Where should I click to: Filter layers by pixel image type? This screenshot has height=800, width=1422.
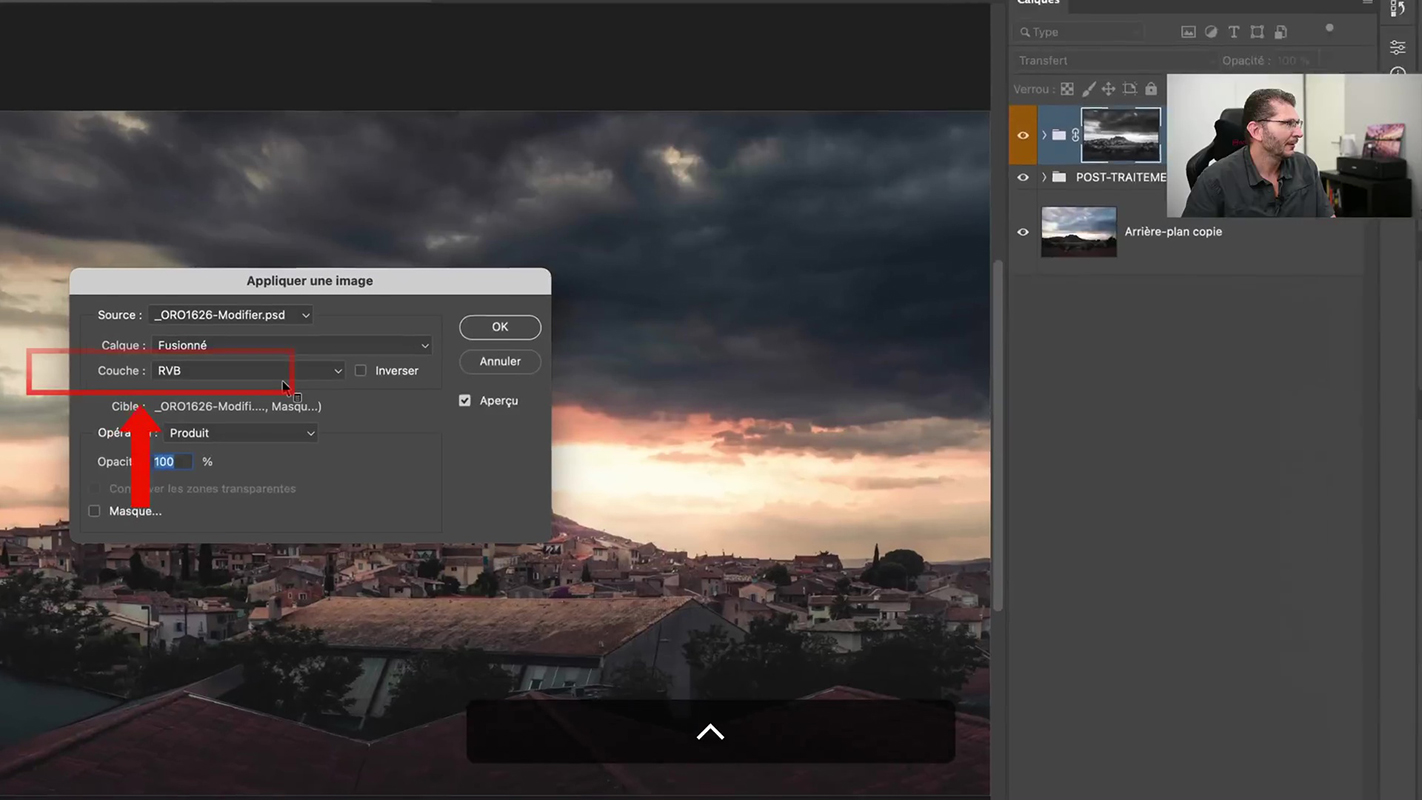click(x=1188, y=32)
